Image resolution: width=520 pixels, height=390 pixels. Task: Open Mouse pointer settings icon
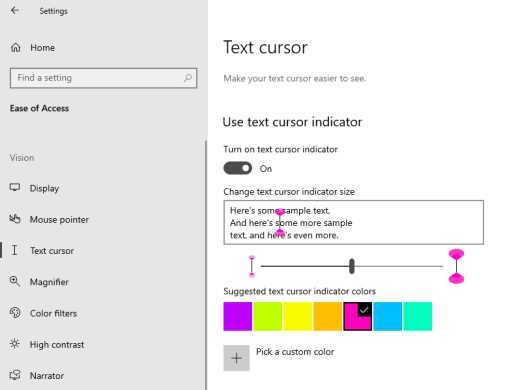point(15,219)
